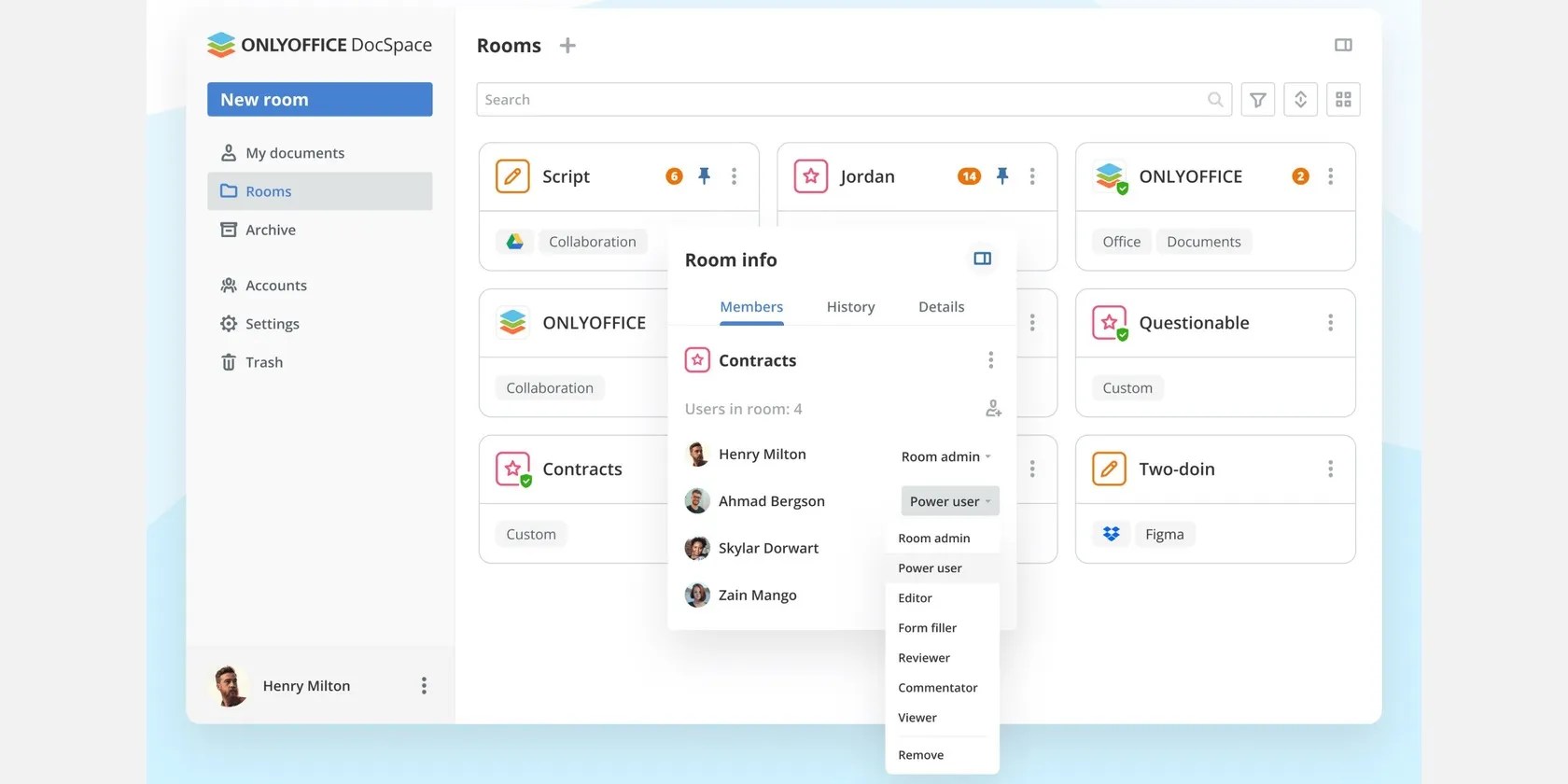Click the Office tag on ONLYOFFICE room

tap(1122, 242)
